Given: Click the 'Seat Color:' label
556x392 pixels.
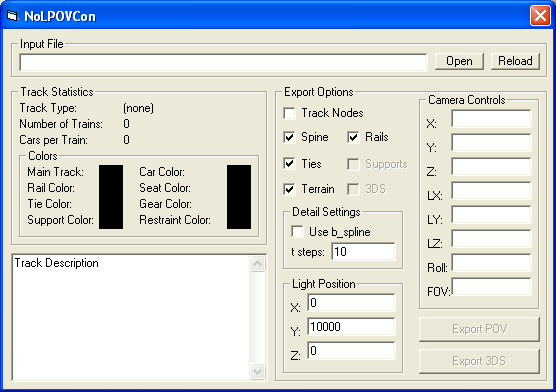Looking at the screenshot, I should coord(165,188).
